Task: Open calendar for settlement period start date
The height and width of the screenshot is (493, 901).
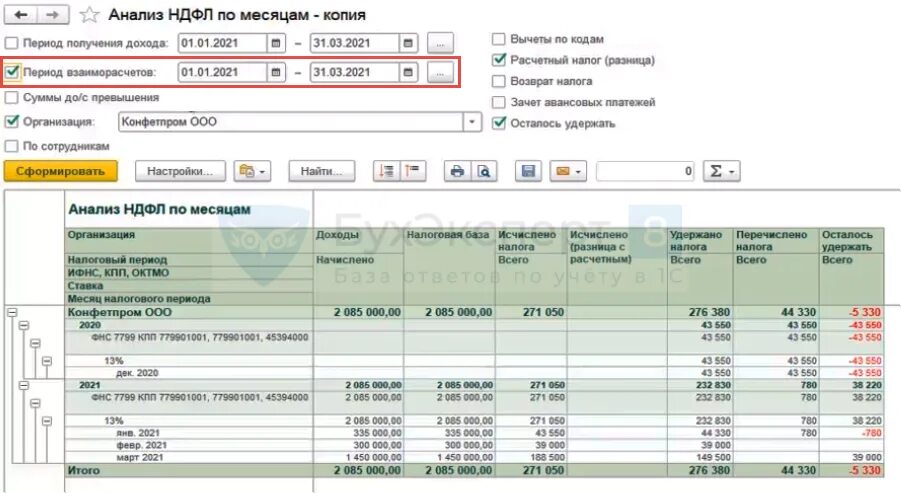Action: (x=276, y=72)
